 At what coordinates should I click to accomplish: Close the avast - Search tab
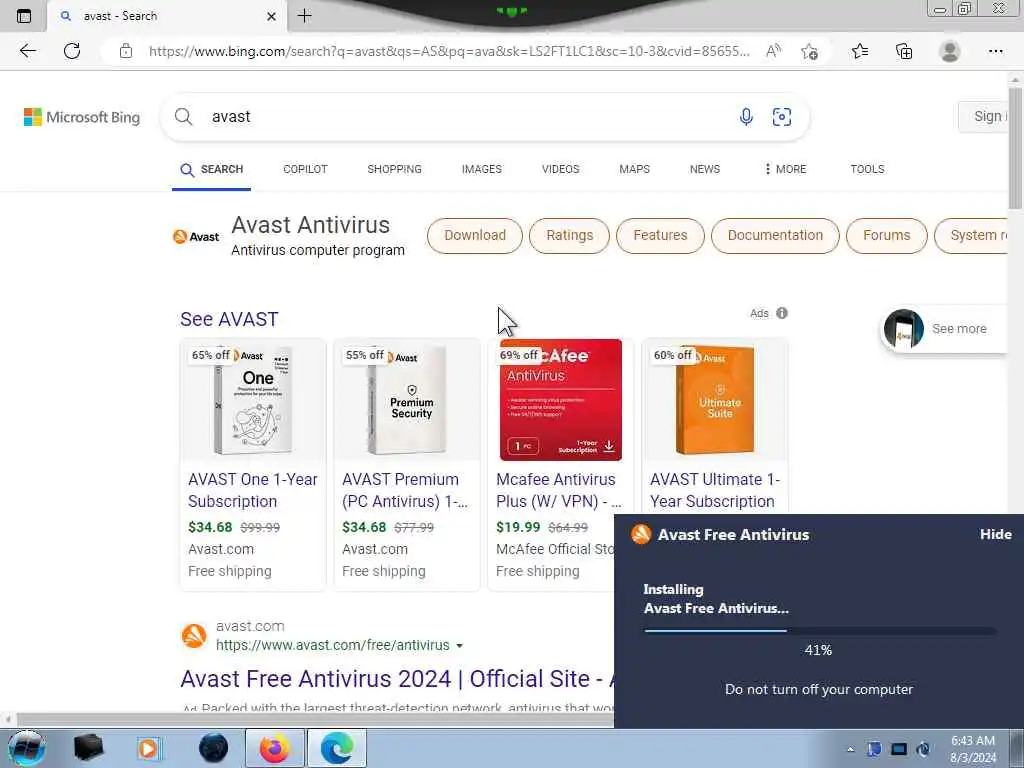point(271,16)
